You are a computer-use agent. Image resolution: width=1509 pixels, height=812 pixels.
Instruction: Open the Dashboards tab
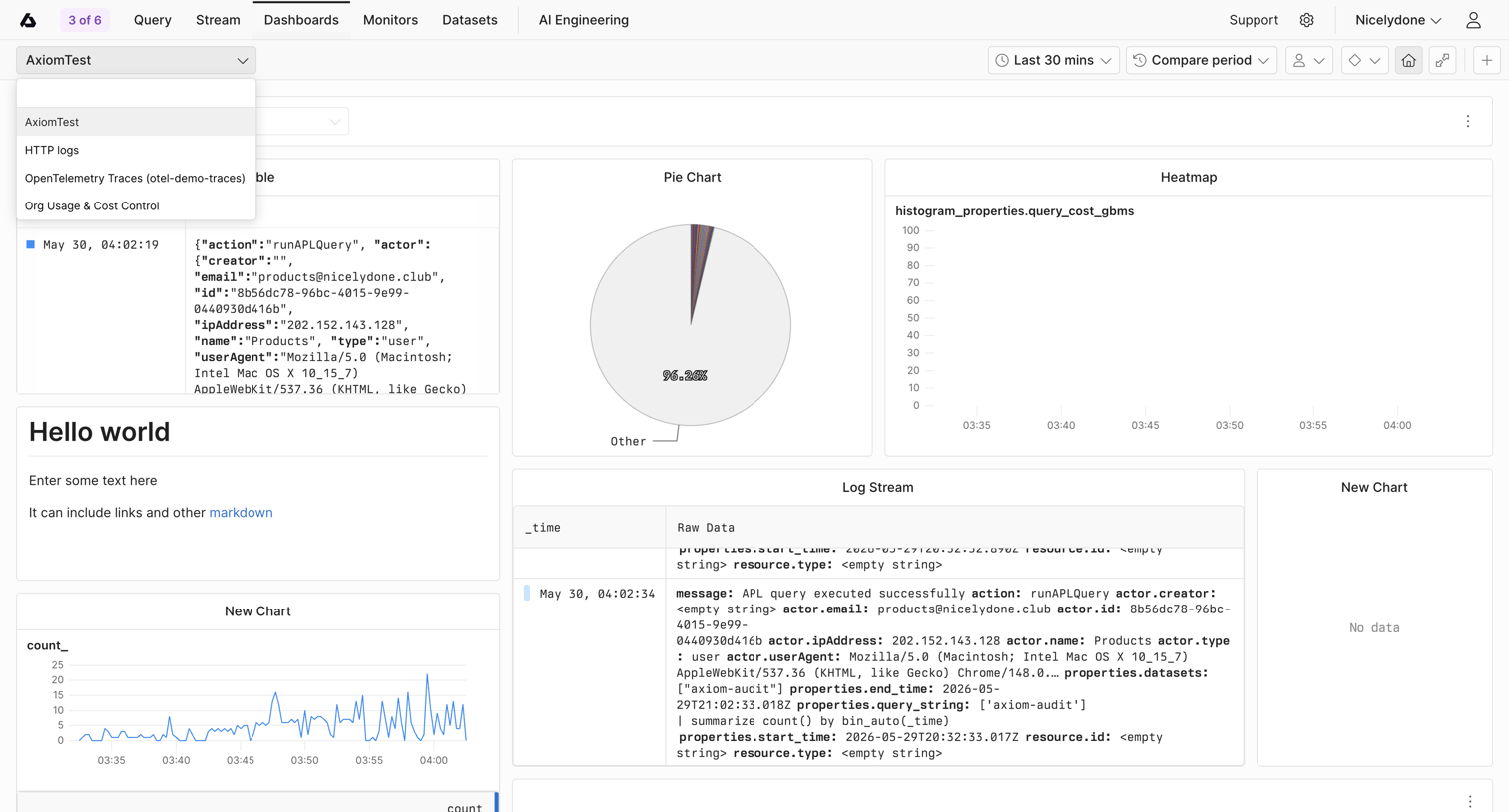click(x=301, y=20)
